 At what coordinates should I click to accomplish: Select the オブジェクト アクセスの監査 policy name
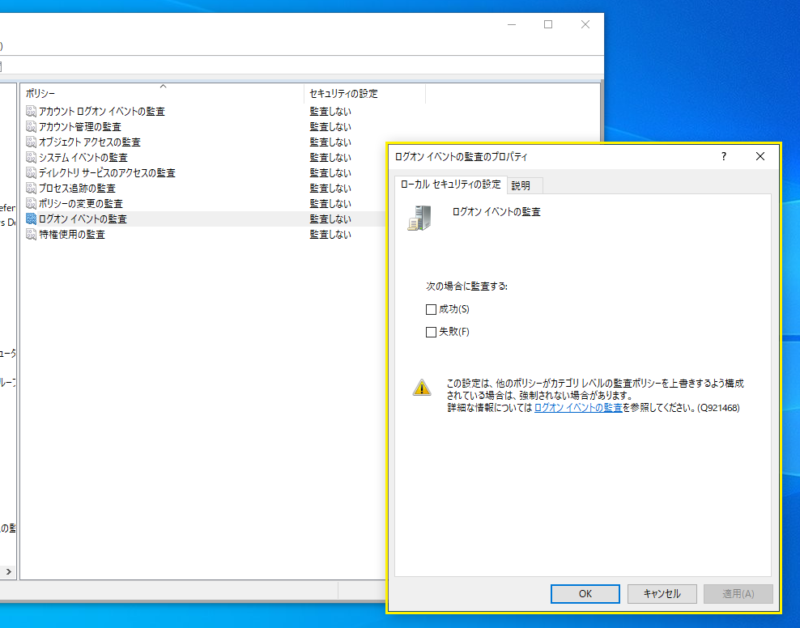[x=90, y=142]
